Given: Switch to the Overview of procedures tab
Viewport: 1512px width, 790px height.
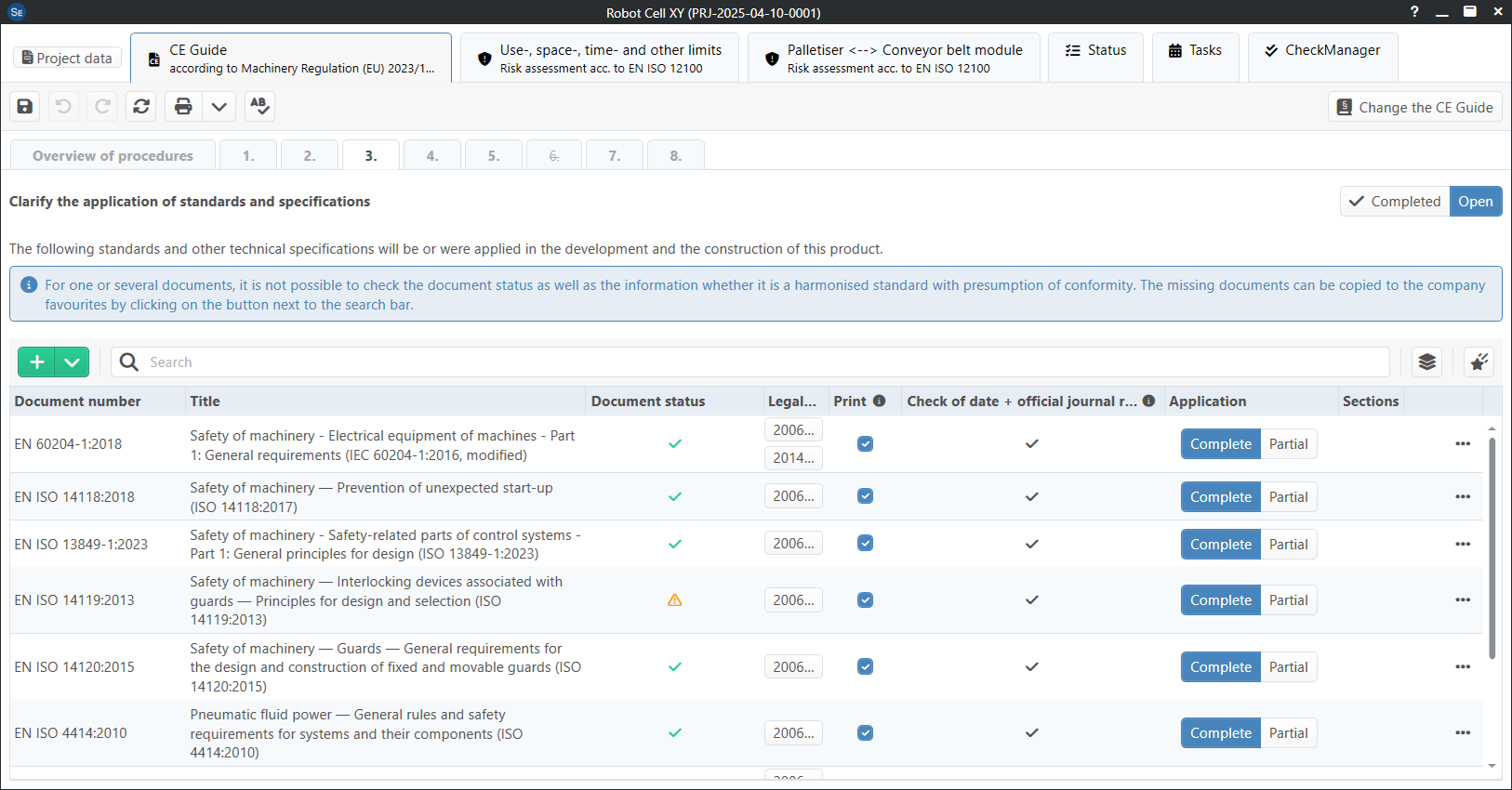Looking at the screenshot, I should pyautogui.click(x=113, y=155).
